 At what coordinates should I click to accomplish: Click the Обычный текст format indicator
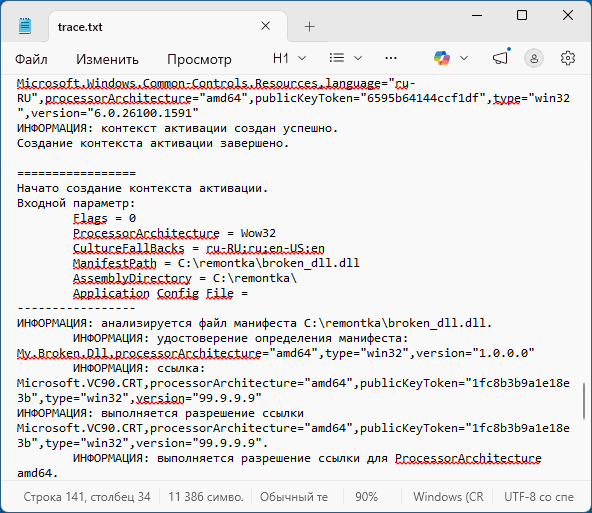point(294,497)
